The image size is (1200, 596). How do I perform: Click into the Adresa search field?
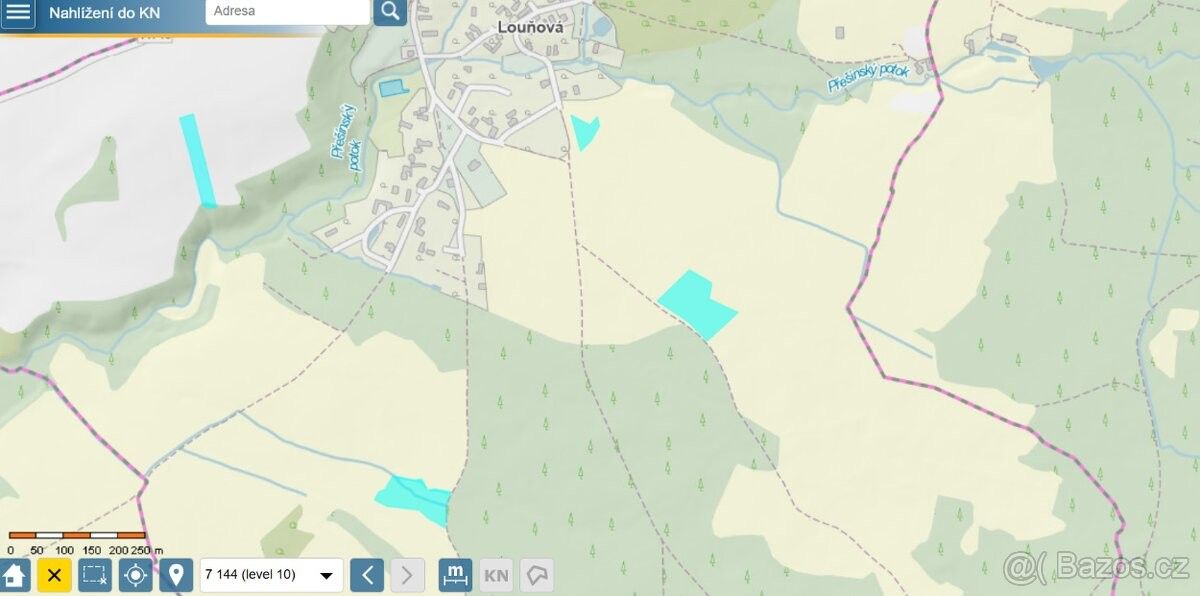point(288,12)
